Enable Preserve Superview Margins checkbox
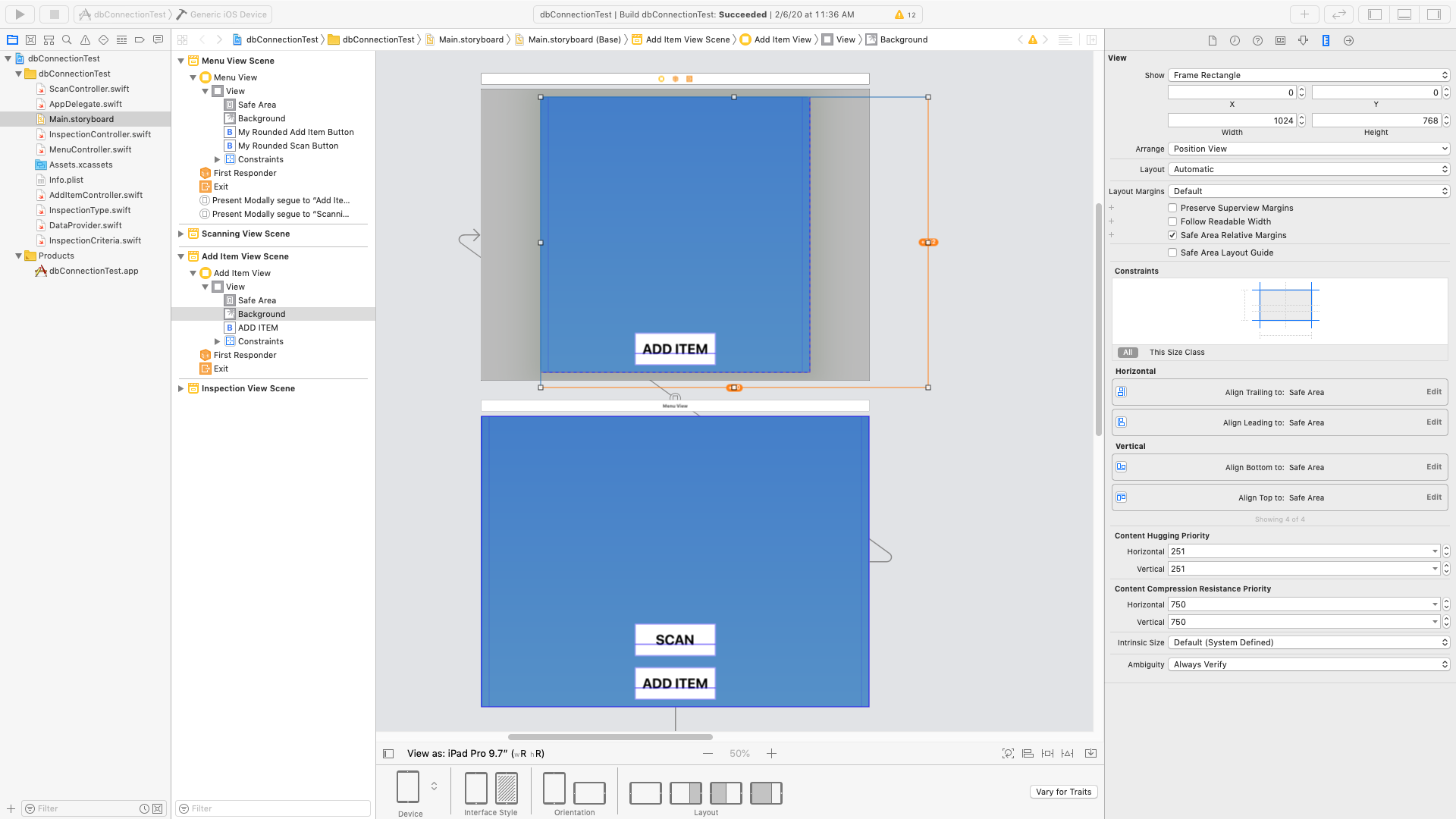1456x819 pixels. [x=1172, y=208]
